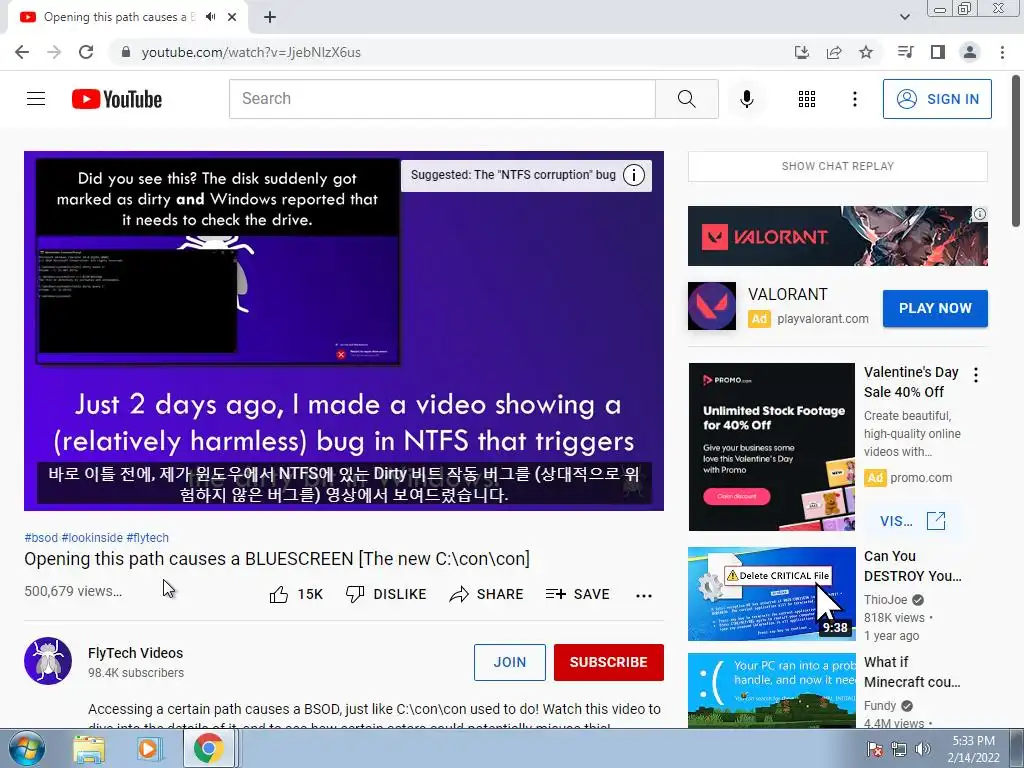Click the video info card icon
Image resolution: width=1024 pixels, height=768 pixels.
(x=633, y=175)
